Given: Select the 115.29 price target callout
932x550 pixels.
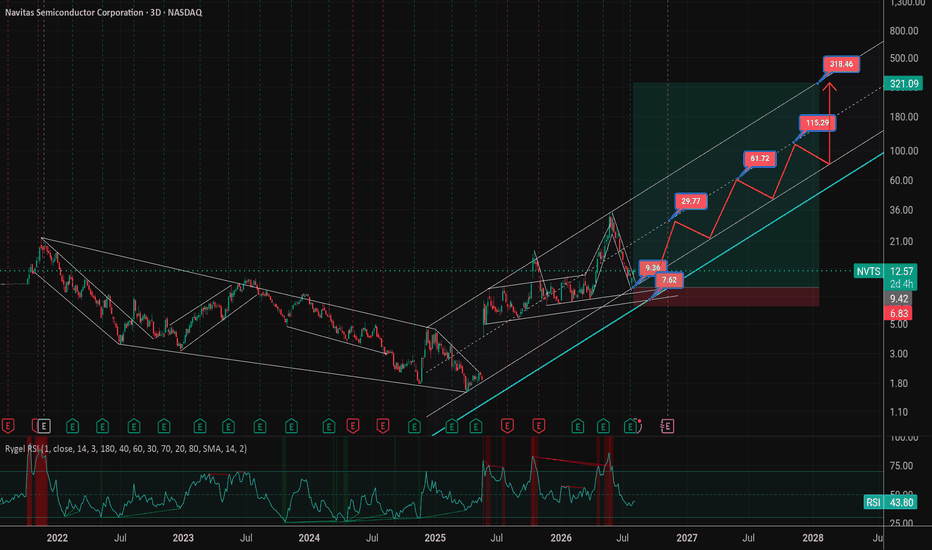Looking at the screenshot, I should [x=817, y=123].
